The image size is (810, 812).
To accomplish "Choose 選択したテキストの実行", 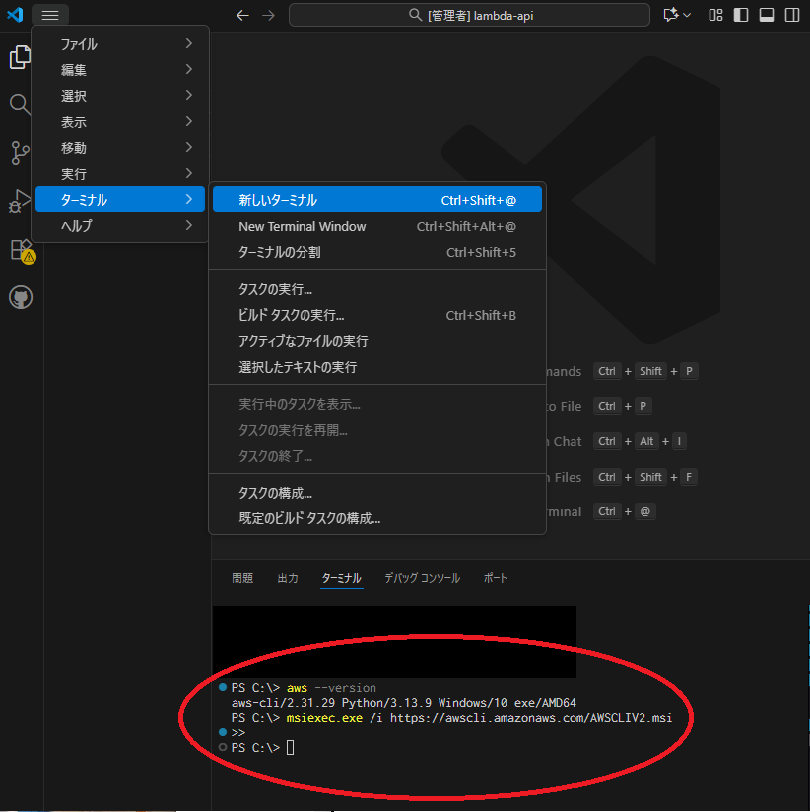I will coord(377,367).
